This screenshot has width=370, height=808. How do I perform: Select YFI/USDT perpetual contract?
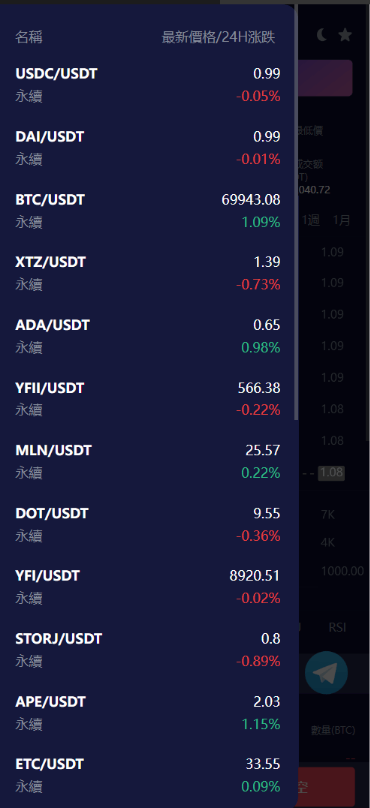147,587
